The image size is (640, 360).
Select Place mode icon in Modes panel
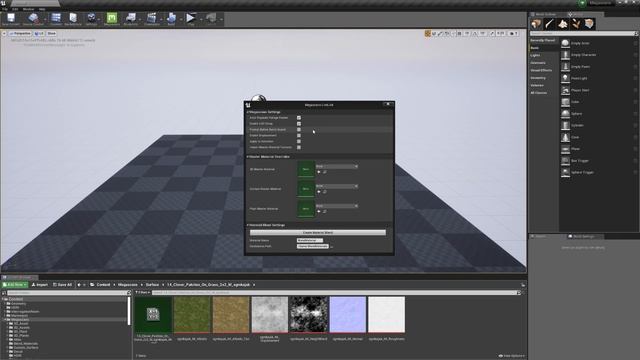536,24
